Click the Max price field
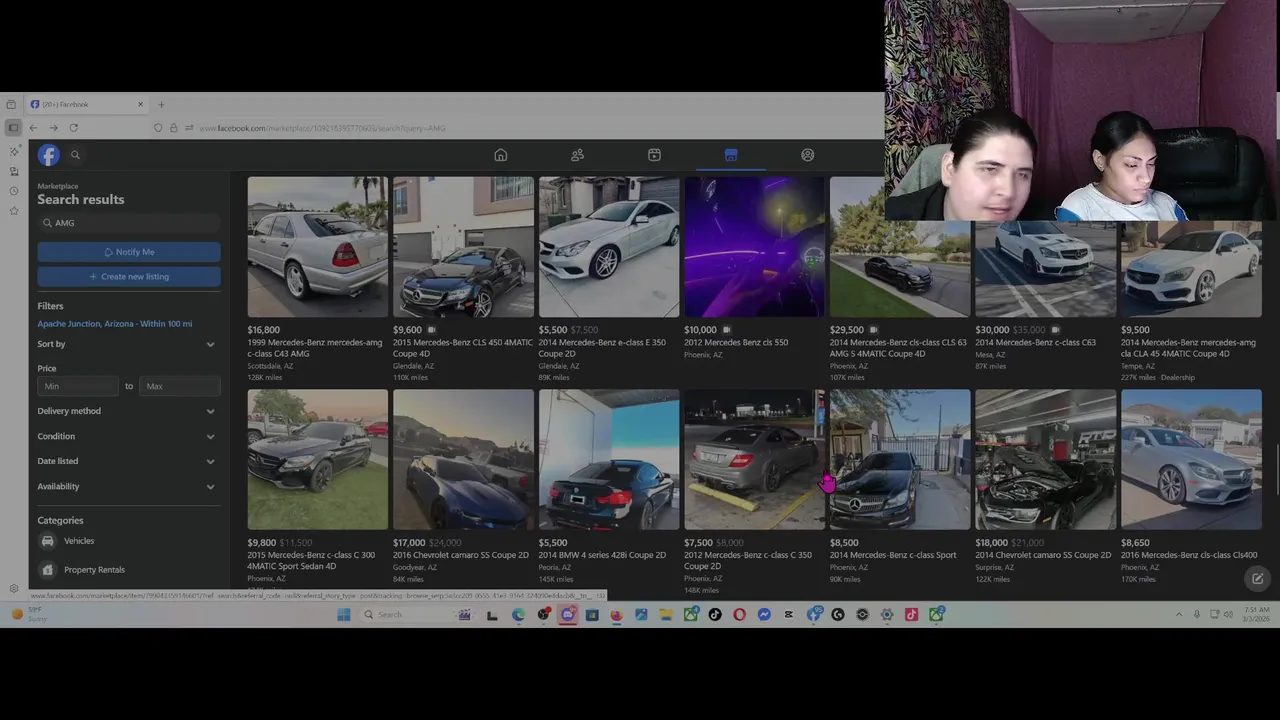 (x=179, y=386)
